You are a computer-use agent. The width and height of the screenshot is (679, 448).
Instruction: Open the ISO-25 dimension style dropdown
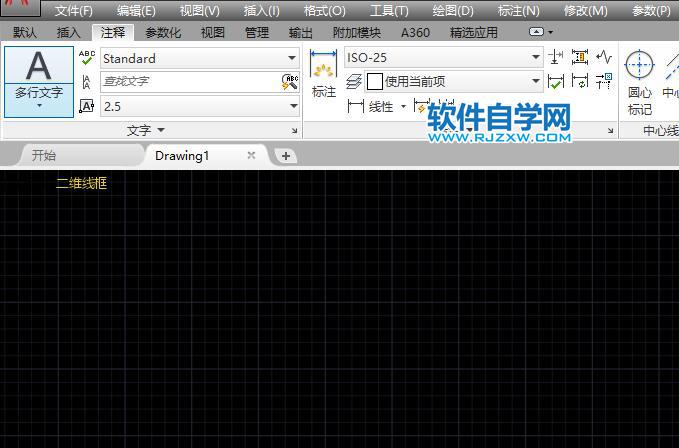(x=536, y=57)
